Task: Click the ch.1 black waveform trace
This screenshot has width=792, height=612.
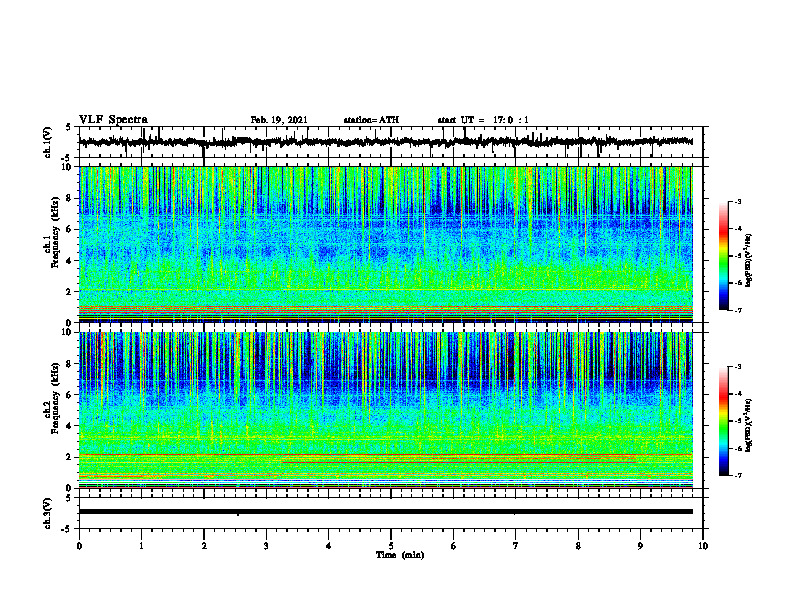Action: click(386, 142)
